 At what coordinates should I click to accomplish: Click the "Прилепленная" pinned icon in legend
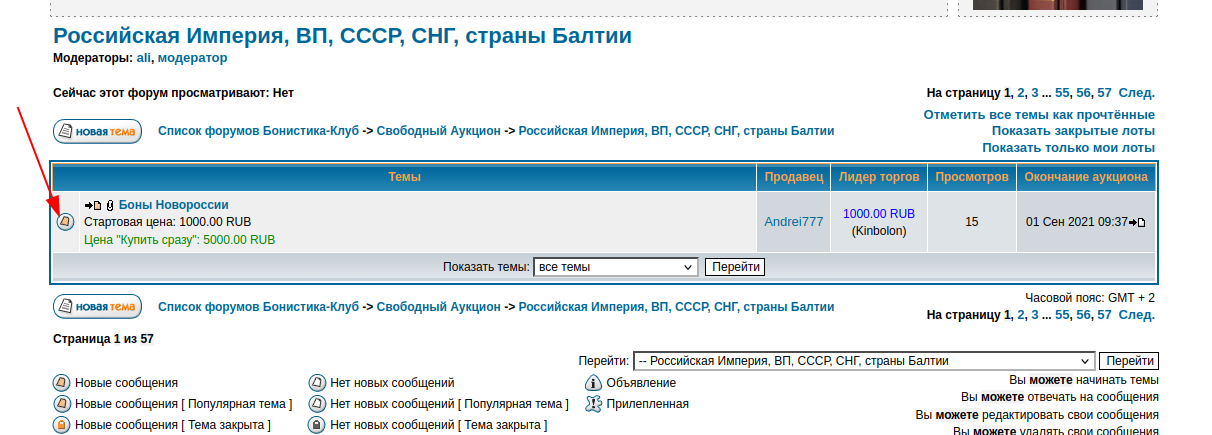pyautogui.click(x=592, y=404)
